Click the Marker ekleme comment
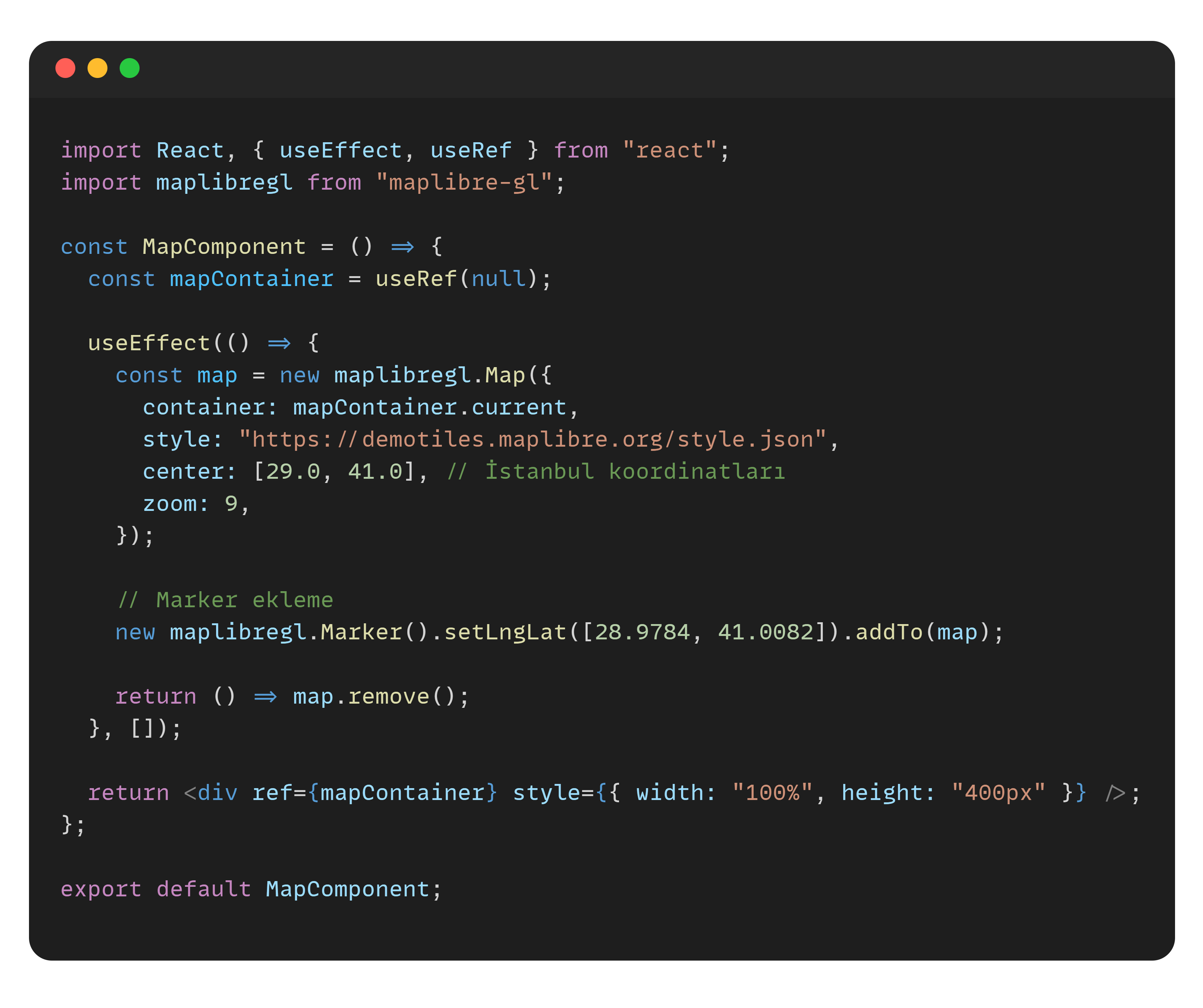 [225, 600]
